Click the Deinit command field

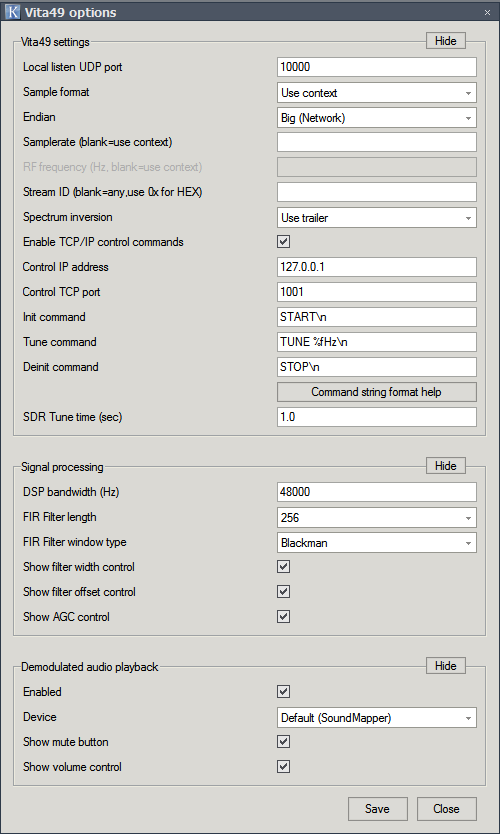(377, 367)
